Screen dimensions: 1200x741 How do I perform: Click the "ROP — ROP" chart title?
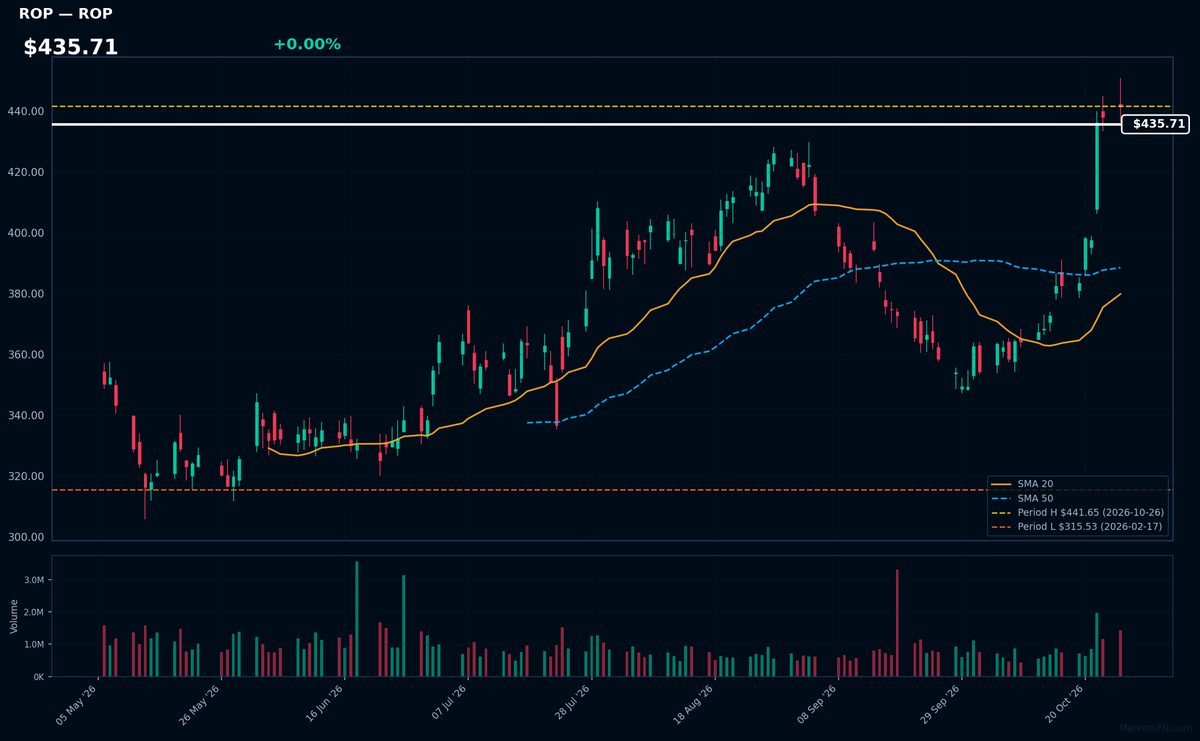point(66,14)
